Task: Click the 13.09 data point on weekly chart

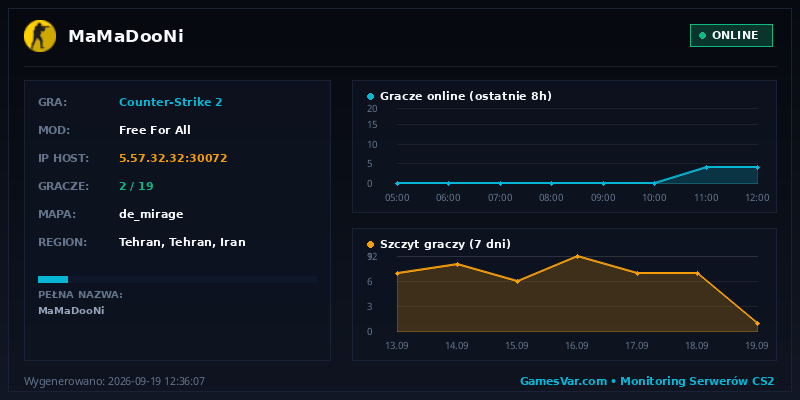Action: [x=397, y=273]
